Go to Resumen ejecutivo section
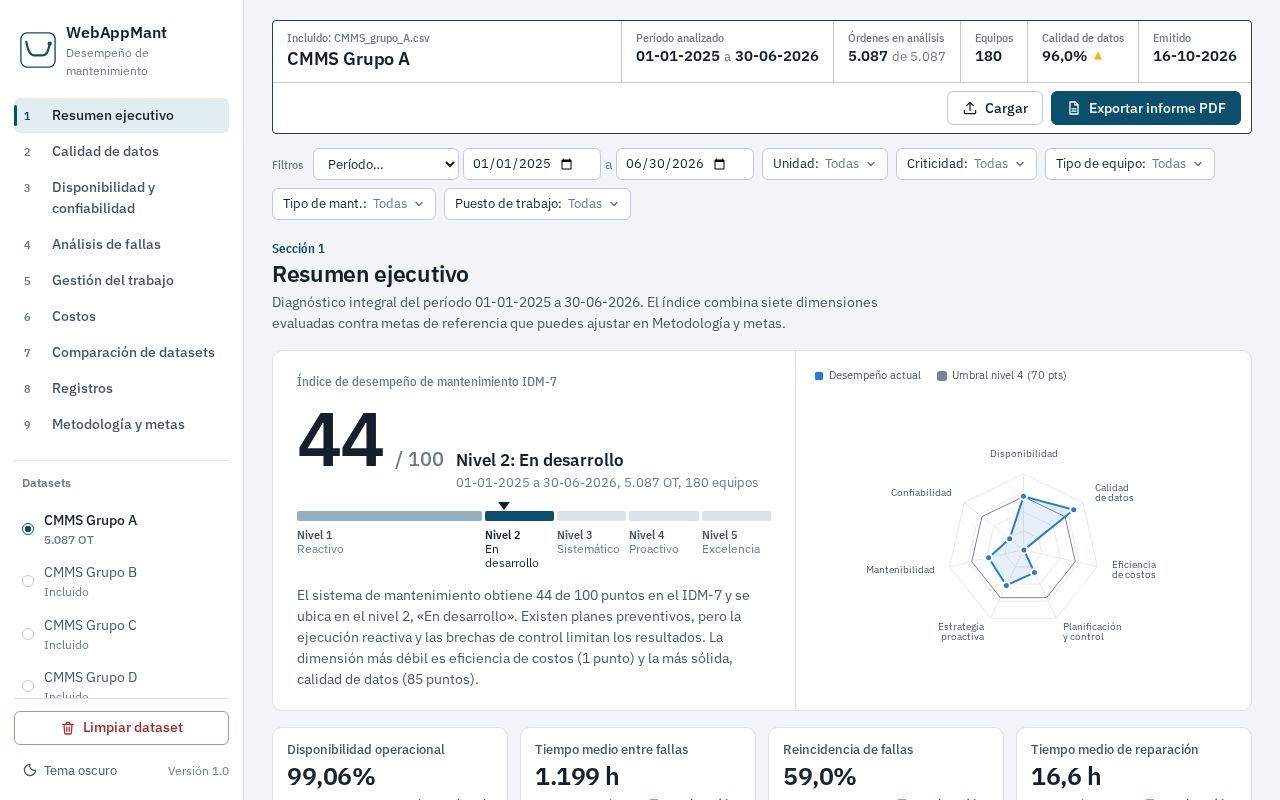The height and width of the screenshot is (800, 1280). pyautogui.click(x=121, y=115)
